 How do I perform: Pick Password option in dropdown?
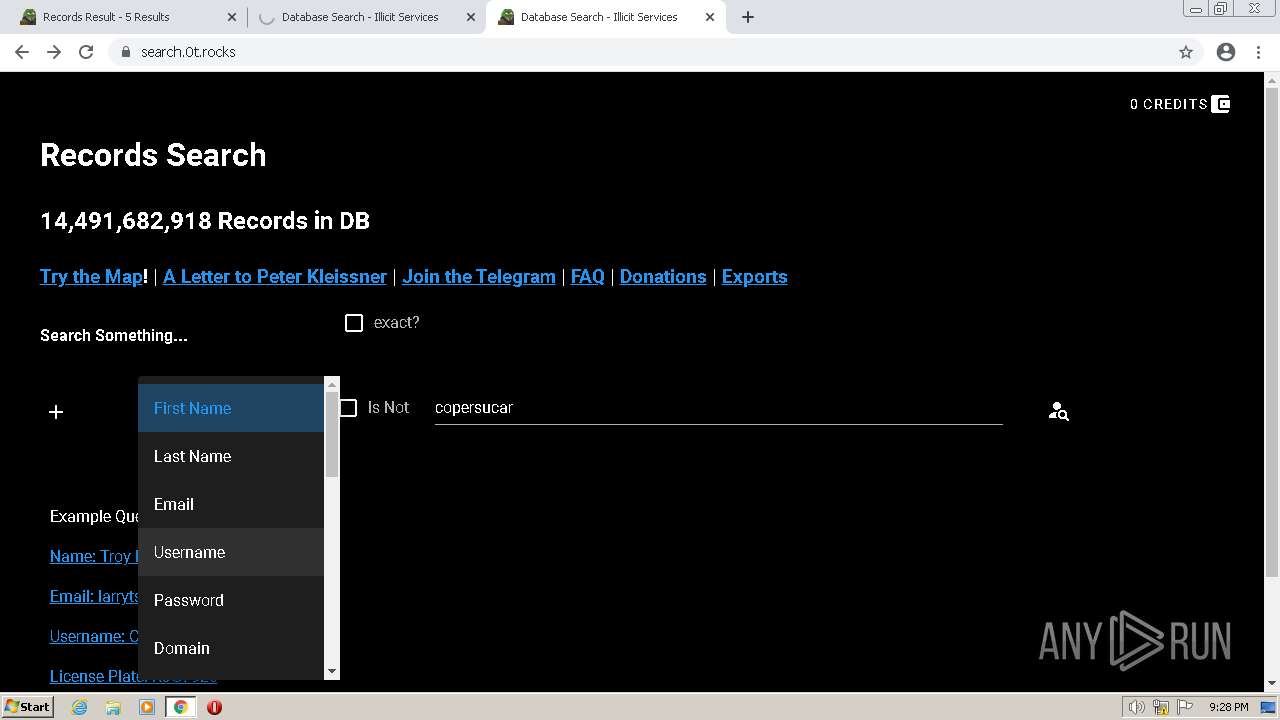(x=231, y=600)
